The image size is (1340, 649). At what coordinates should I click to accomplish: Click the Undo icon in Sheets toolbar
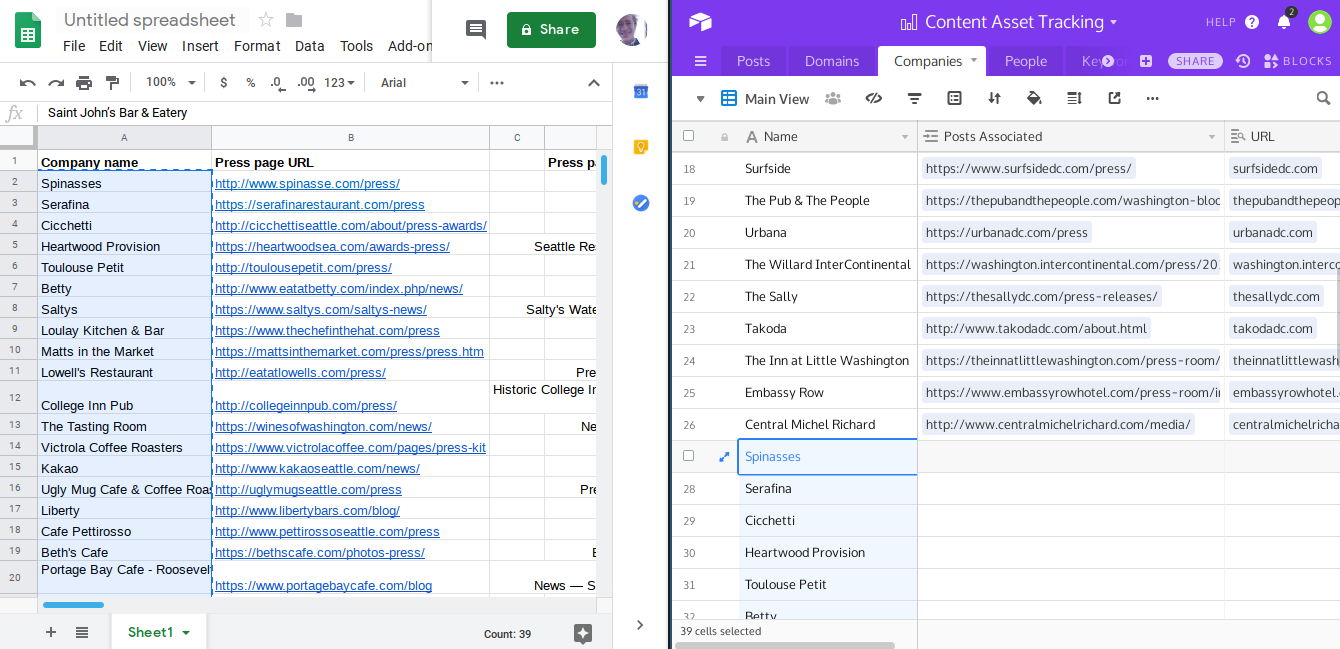[28, 83]
